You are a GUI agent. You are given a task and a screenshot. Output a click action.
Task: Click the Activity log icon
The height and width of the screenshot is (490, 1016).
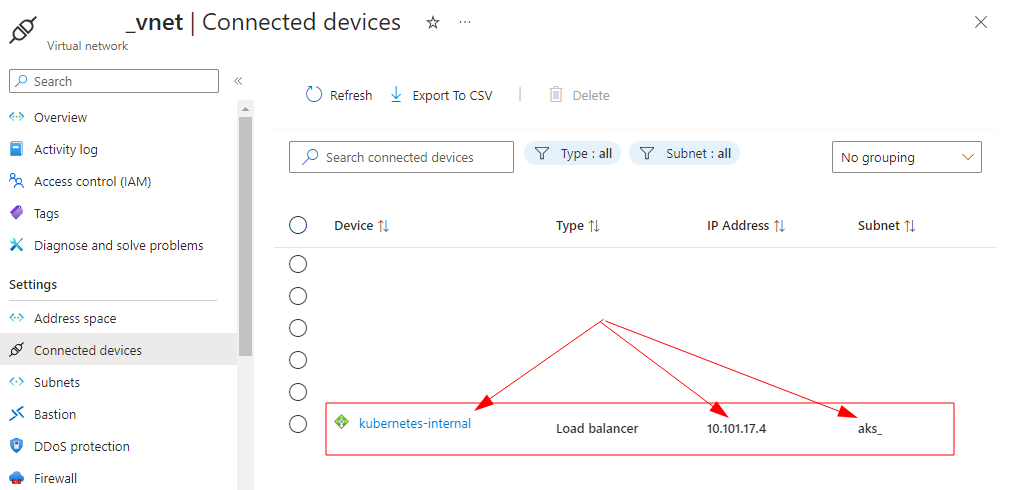click(16, 149)
